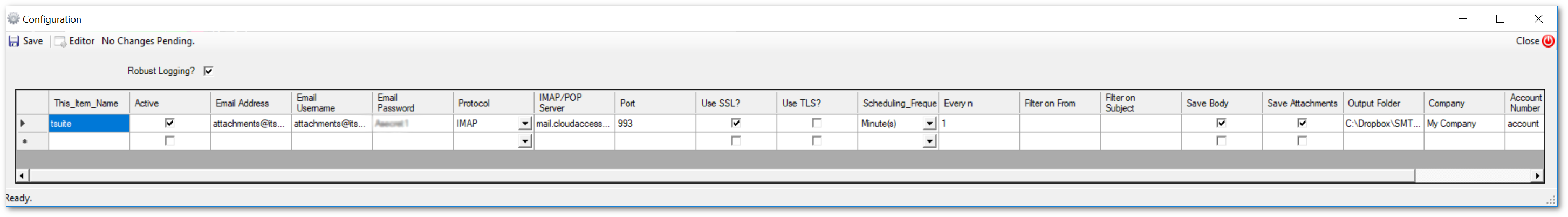The height and width of the screenshot is (217, 1568).
Task: Click the configuration gear icon in title bar
Action: click(13, 19)
